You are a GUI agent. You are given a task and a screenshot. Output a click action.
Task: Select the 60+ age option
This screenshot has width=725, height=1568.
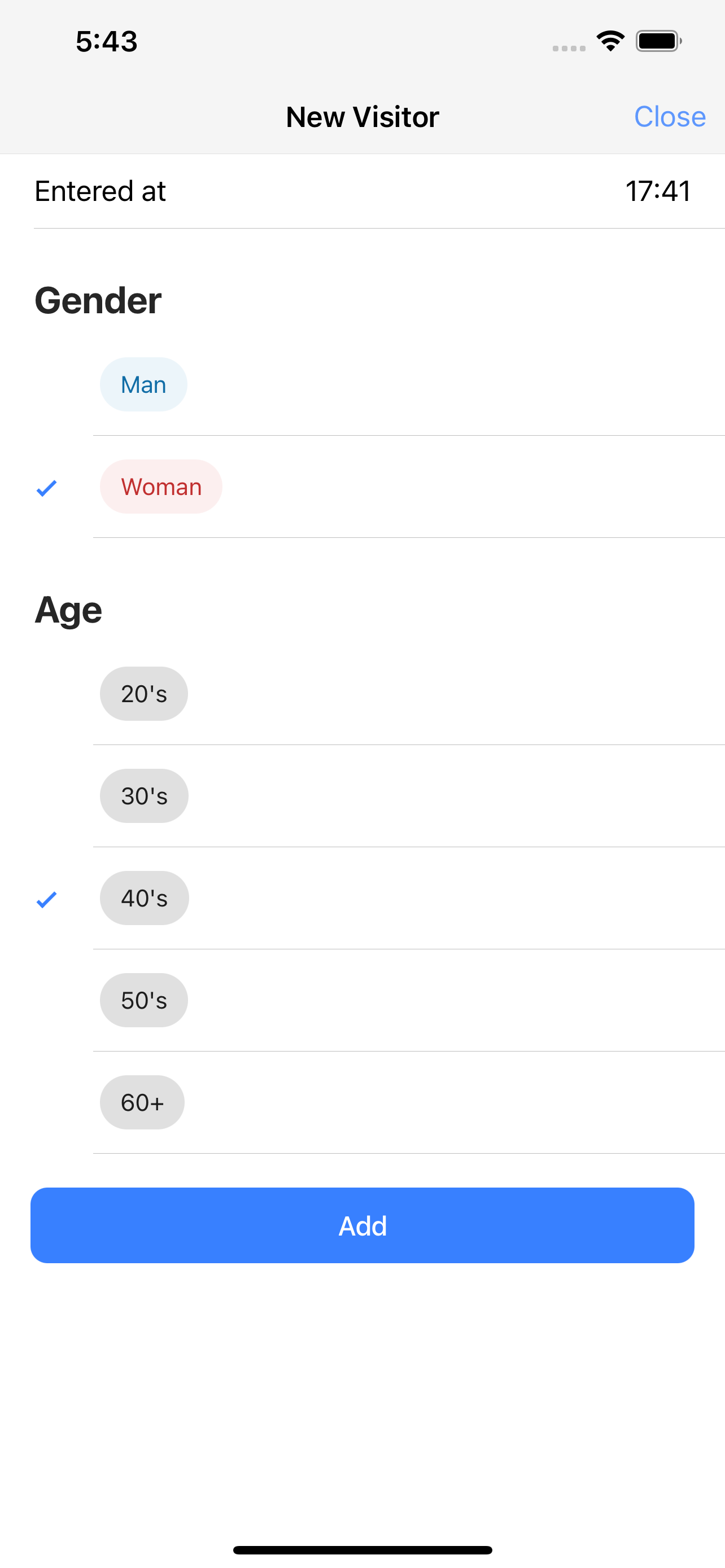[142, 1102]
